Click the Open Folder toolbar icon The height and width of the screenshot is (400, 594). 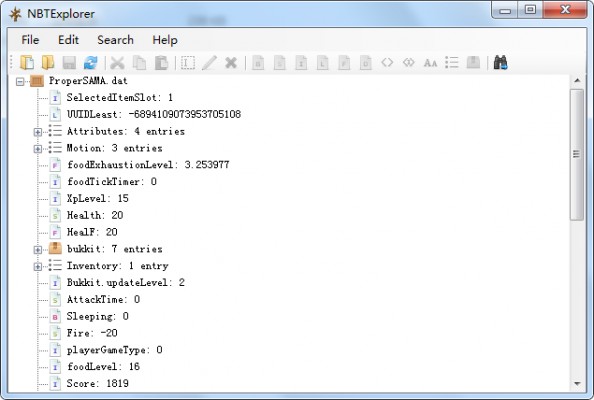[48, 62]
